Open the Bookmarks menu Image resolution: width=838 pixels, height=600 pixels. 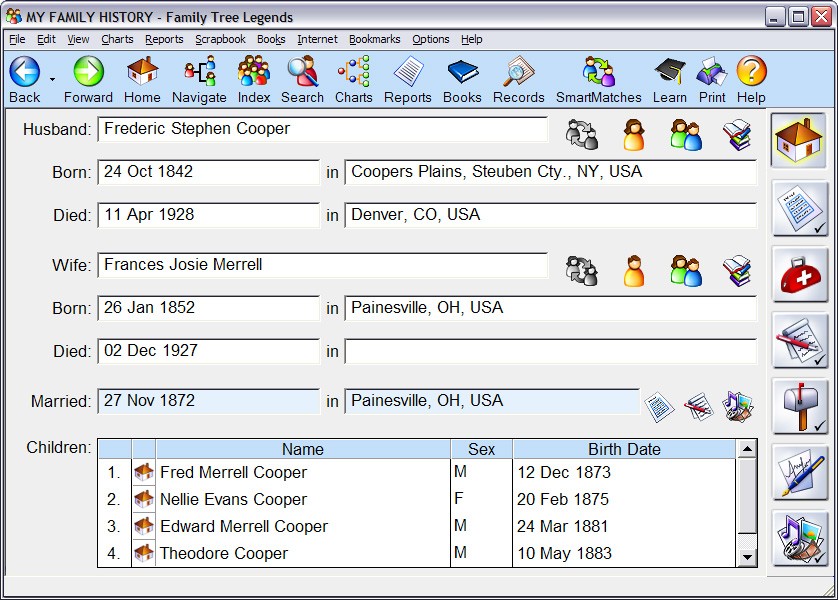tap(374, 39)
